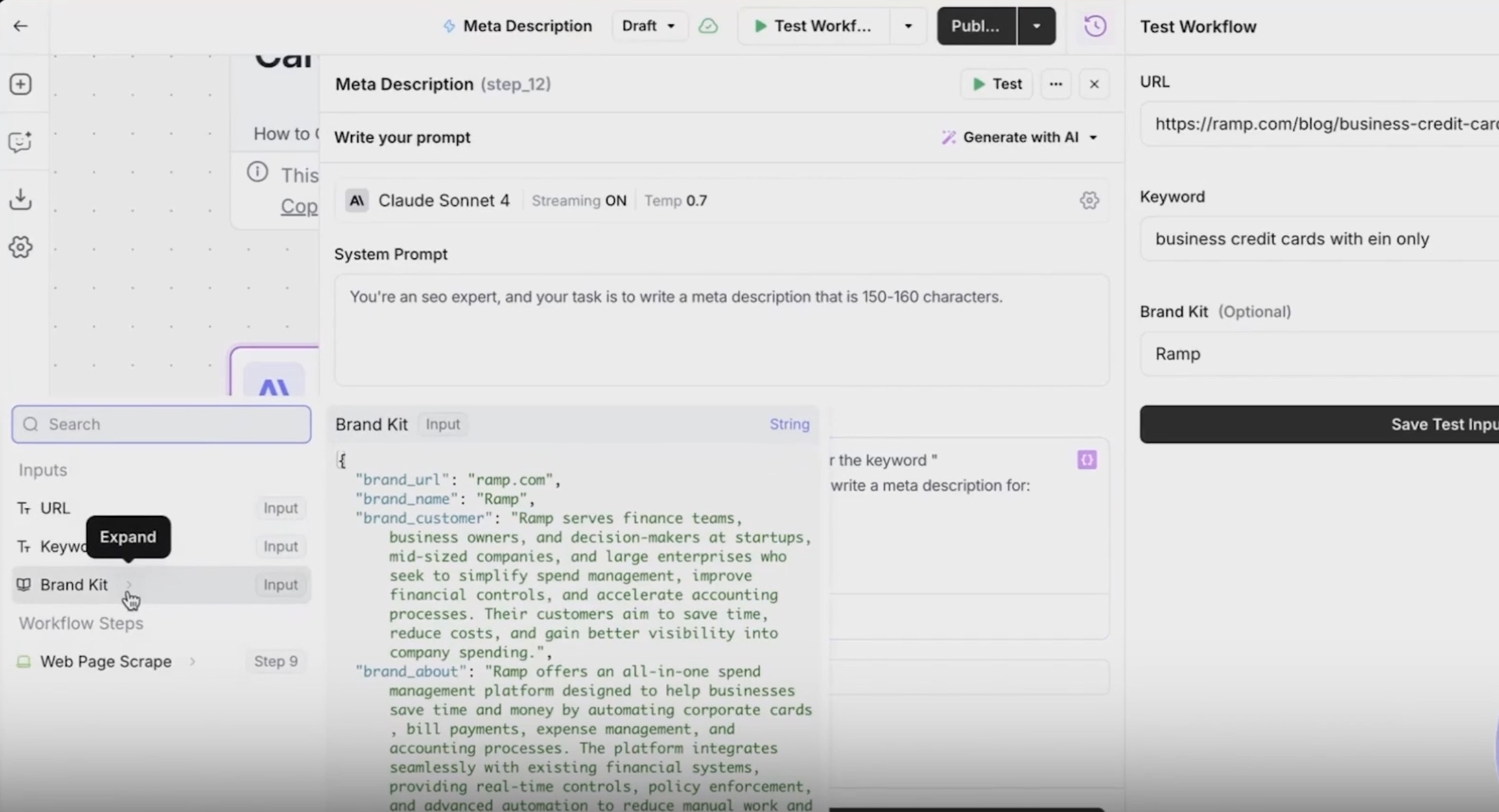Click the 'Cop' link in canvas card
1499x812 pixels.
click(x=299, y=206)
